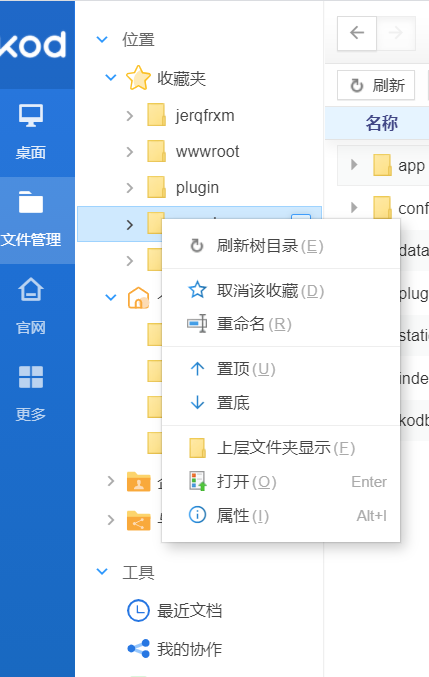The height and width of the screenshot is (677, 429).
Task: Click the 收藏夹 star icon
Action: [x=138, y=78]
